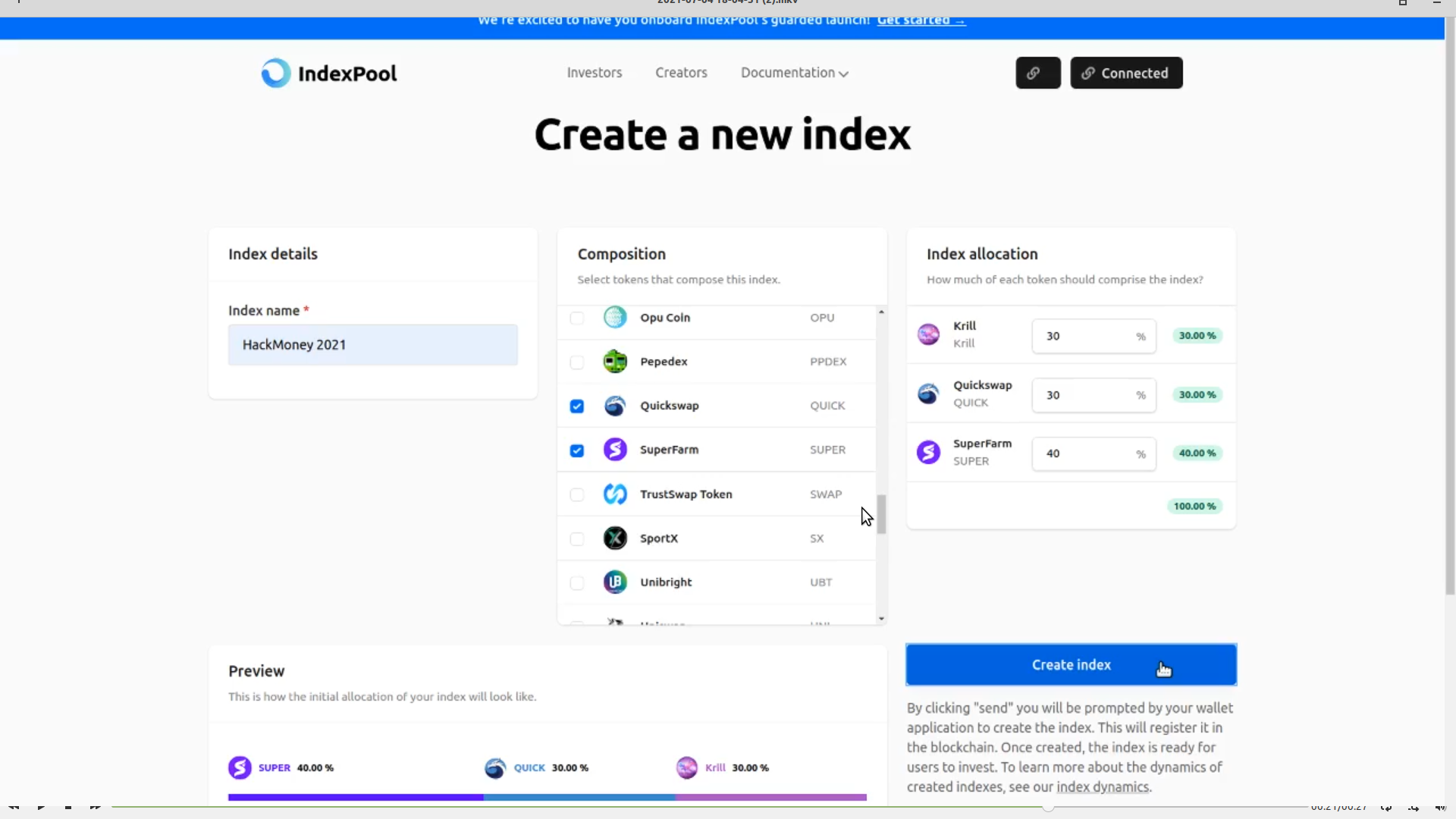Click the 'PPDEX' ticker text
The width and height of the screenshot is (1456, 819).
(x=828, y=362)
